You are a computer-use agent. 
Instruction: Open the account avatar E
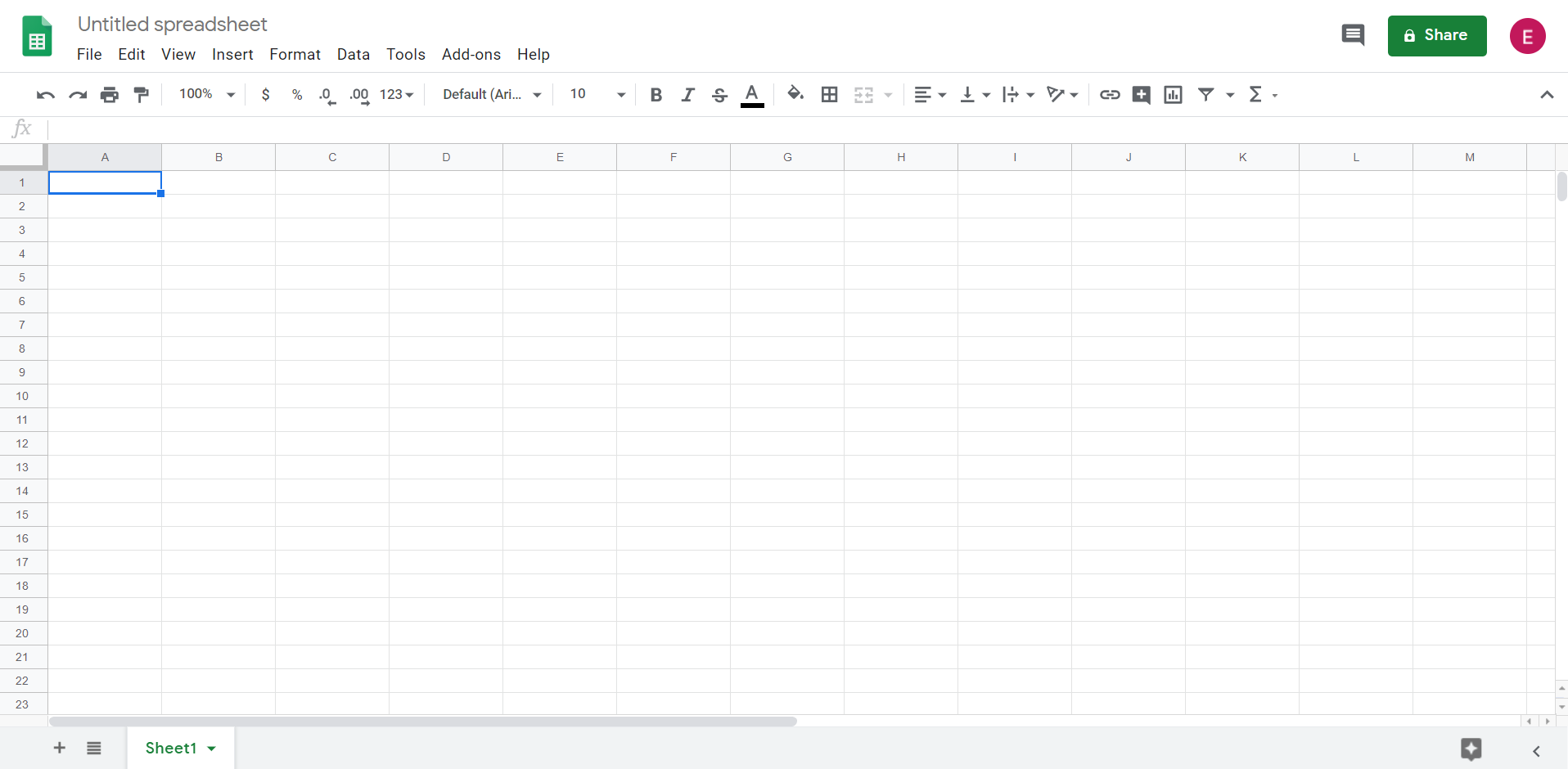(x=1527, y=36)
